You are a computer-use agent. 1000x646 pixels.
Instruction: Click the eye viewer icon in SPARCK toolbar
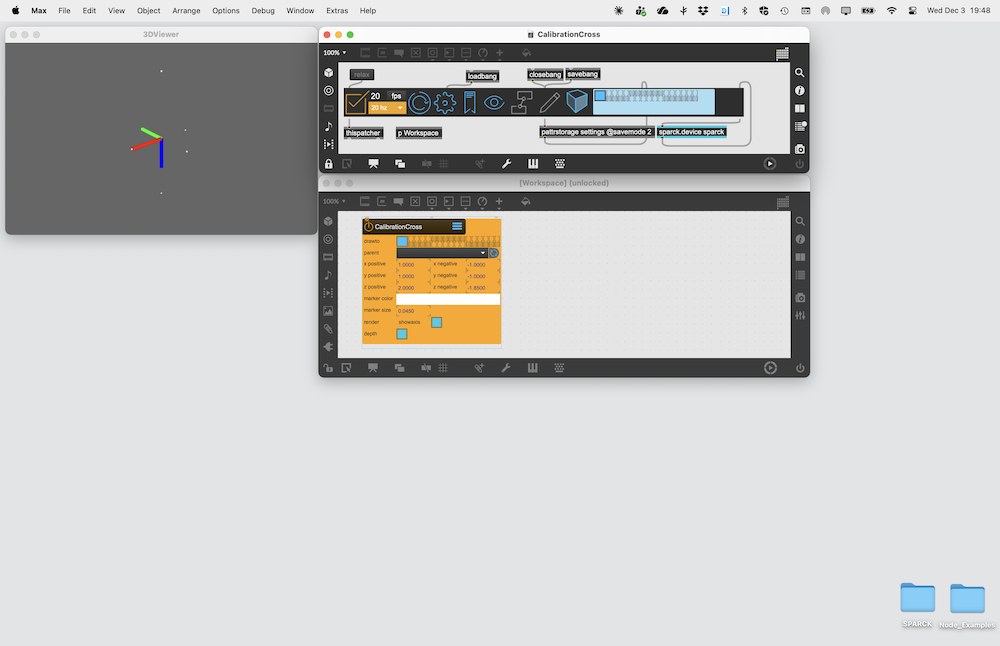[x=494, y=102]
